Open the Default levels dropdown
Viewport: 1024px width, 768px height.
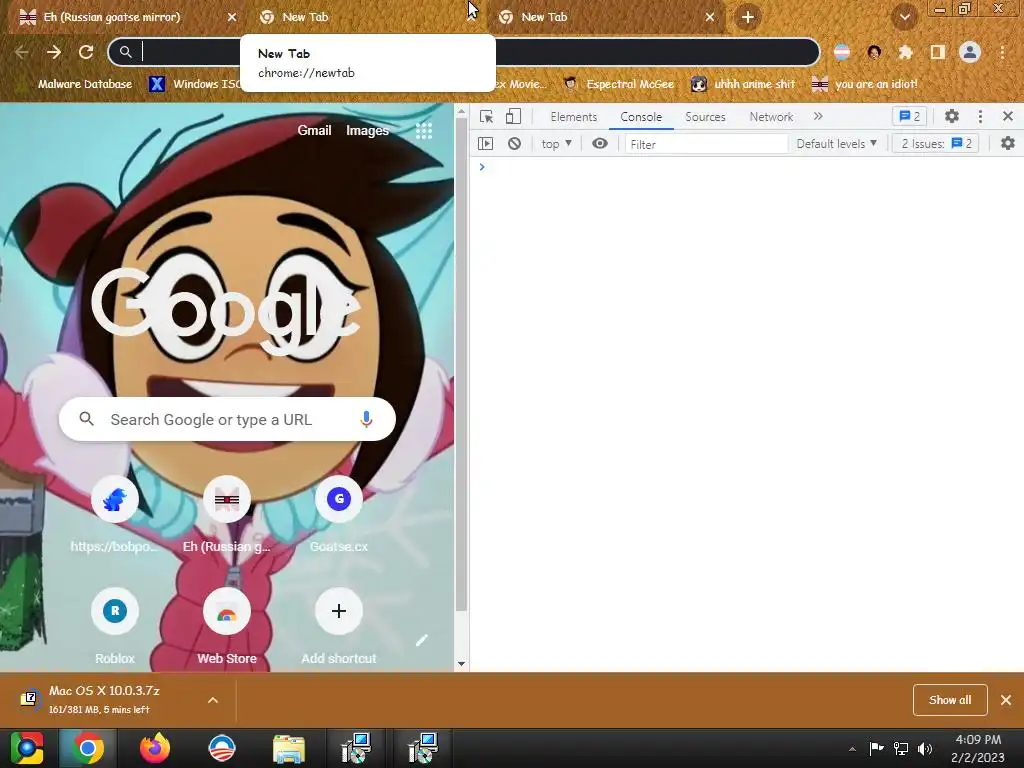click(837, 144)
